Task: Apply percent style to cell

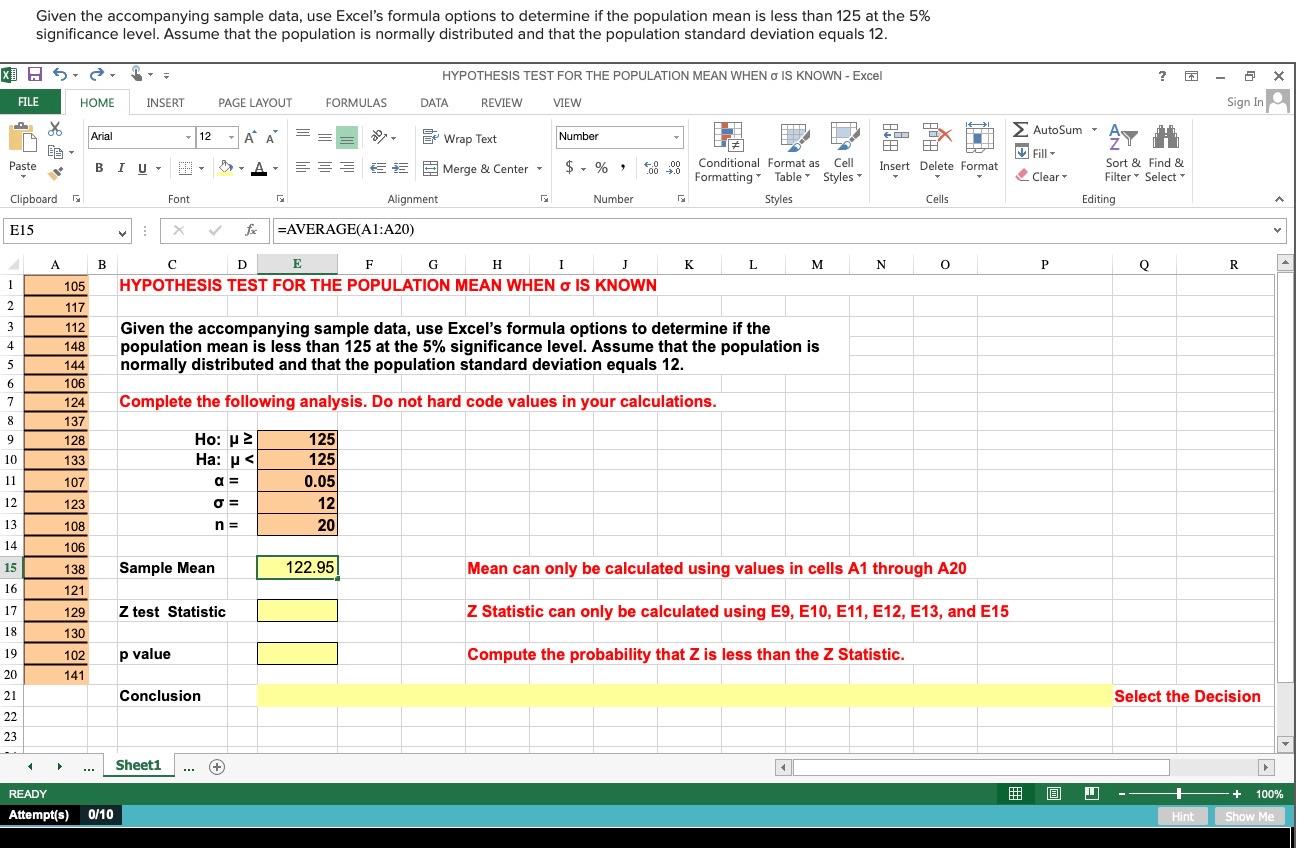Action: (601, 168)
